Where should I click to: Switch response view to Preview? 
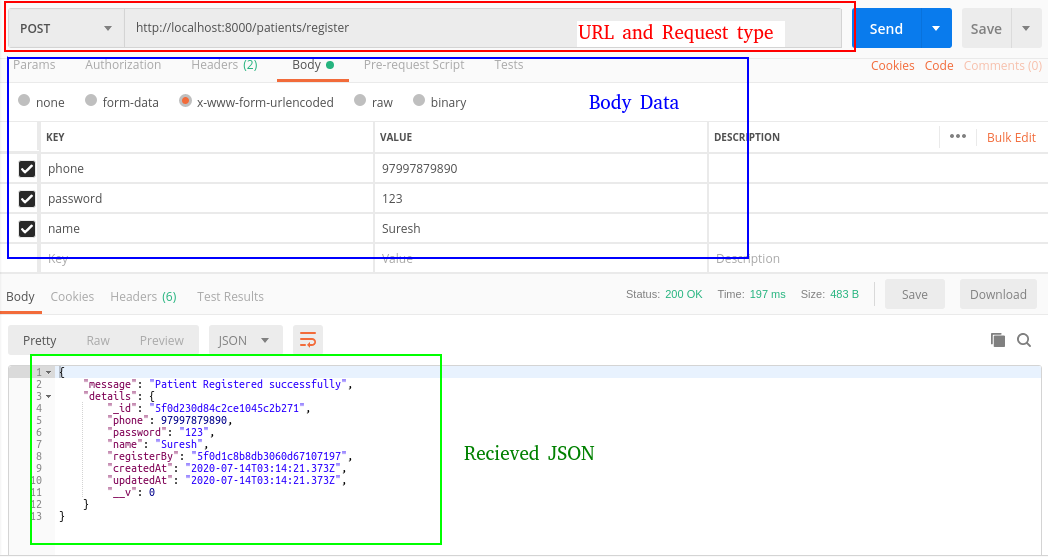pos(161,340)
